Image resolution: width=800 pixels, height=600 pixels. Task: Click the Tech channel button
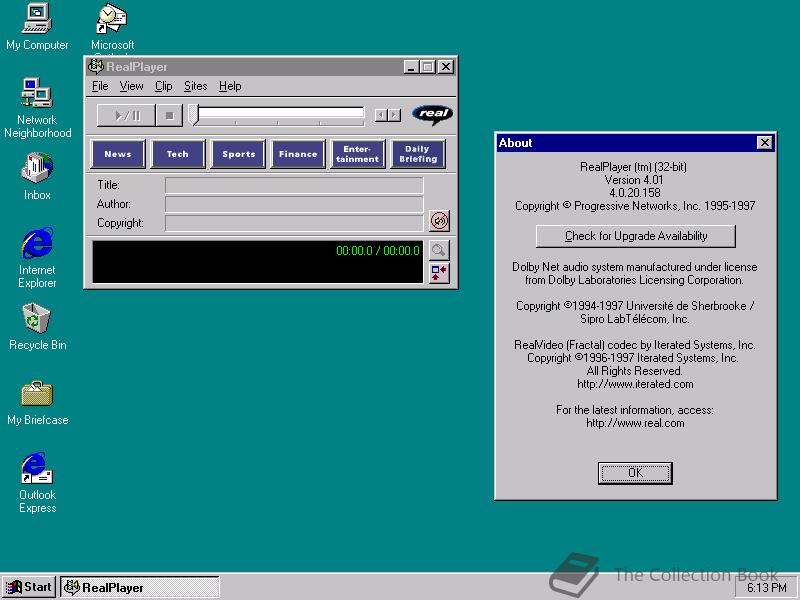point(178,154)
